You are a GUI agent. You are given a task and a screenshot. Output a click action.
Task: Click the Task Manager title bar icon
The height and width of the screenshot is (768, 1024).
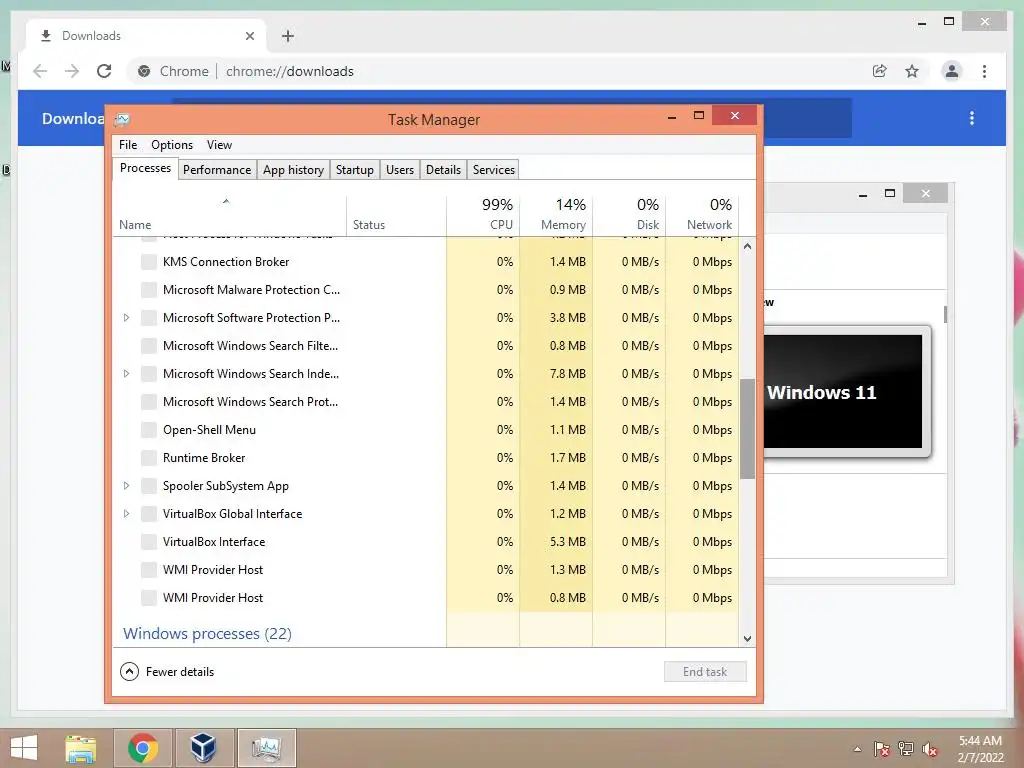[122, 120]
